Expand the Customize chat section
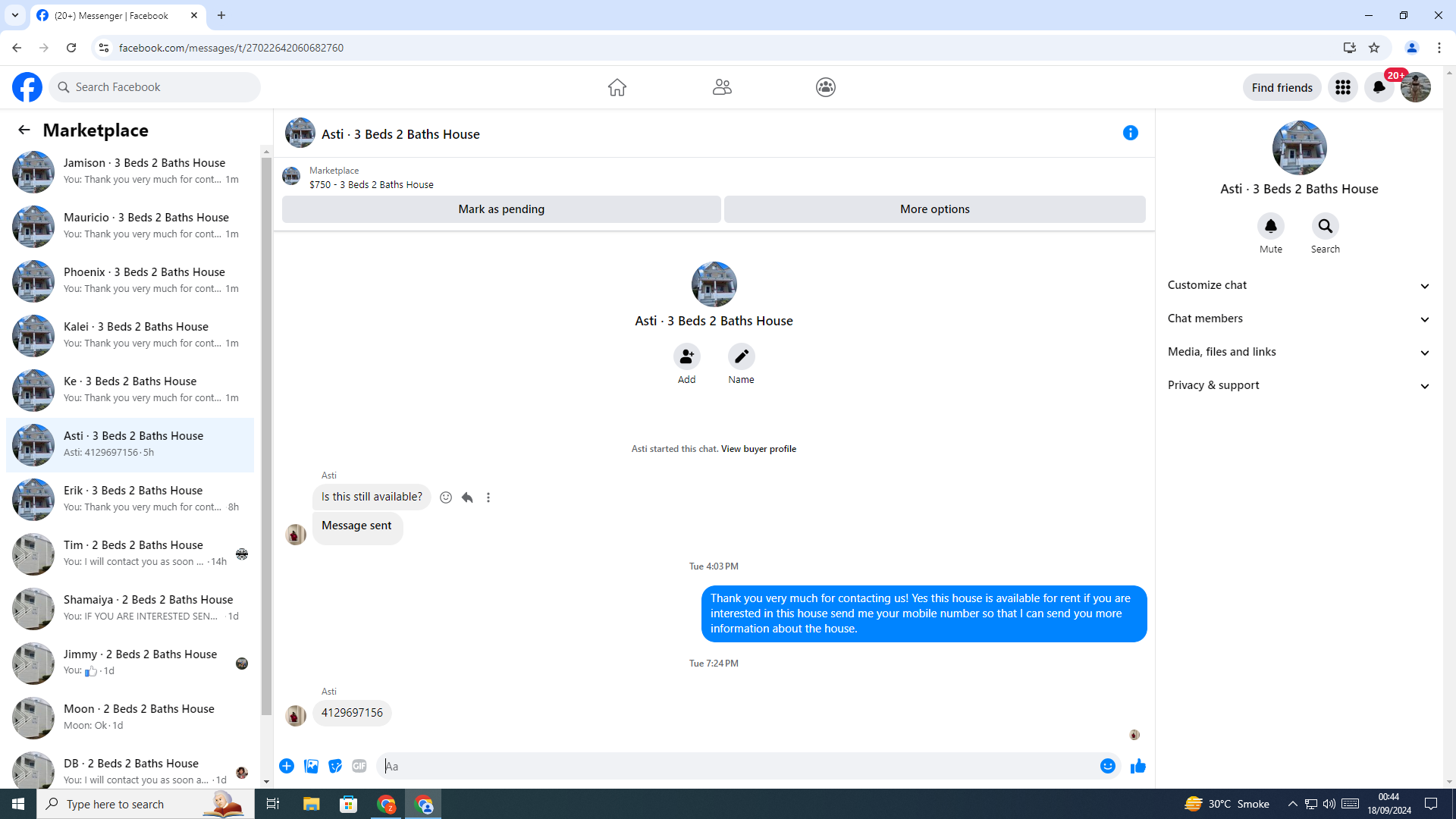The image size is (1456, 819). (x=1298, y=285)
